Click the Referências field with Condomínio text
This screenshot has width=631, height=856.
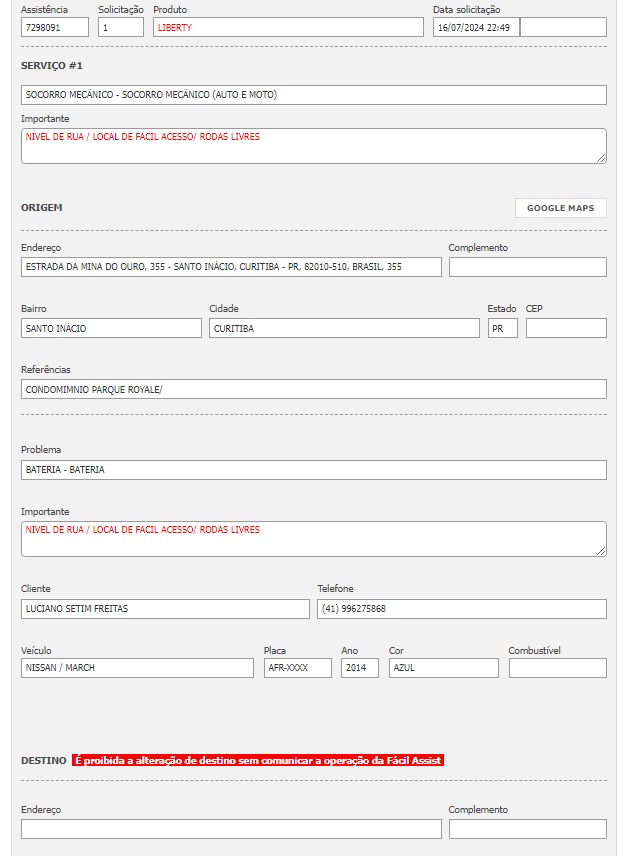coord(313,389)
